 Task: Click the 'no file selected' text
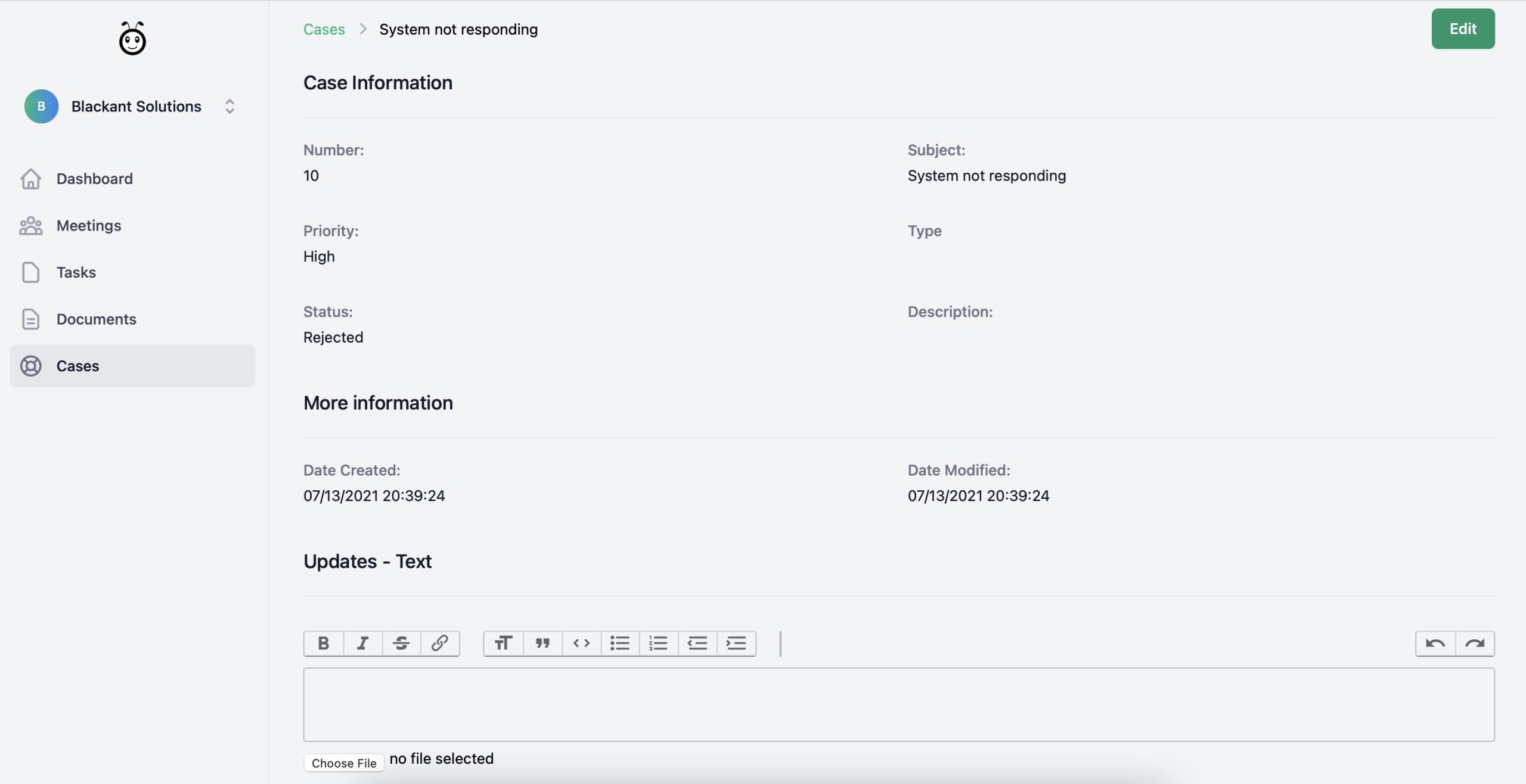coord(441,758)
